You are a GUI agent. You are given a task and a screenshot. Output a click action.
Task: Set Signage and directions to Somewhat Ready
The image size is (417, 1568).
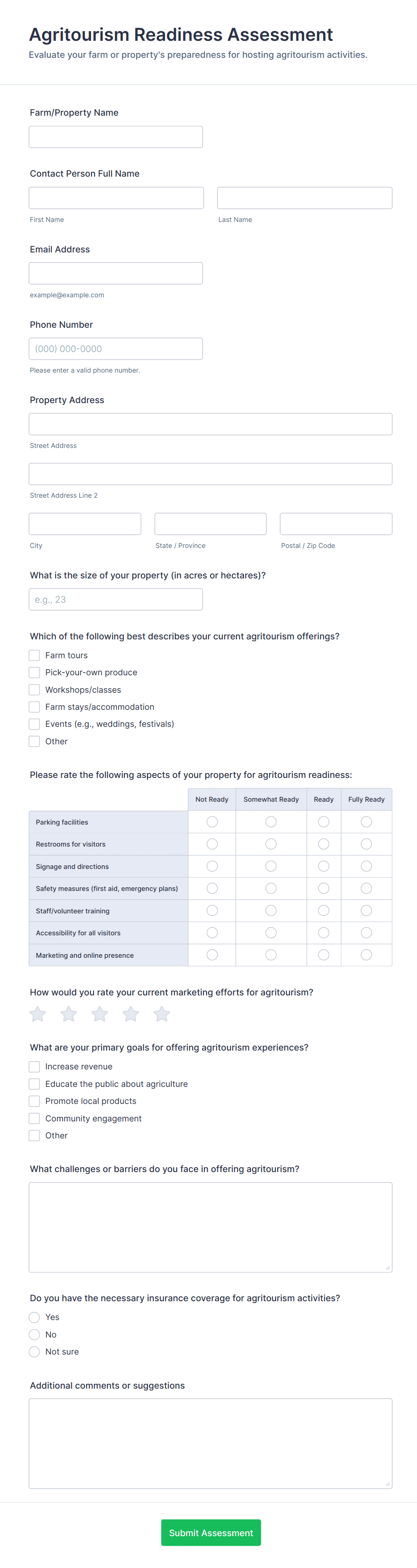271,866
